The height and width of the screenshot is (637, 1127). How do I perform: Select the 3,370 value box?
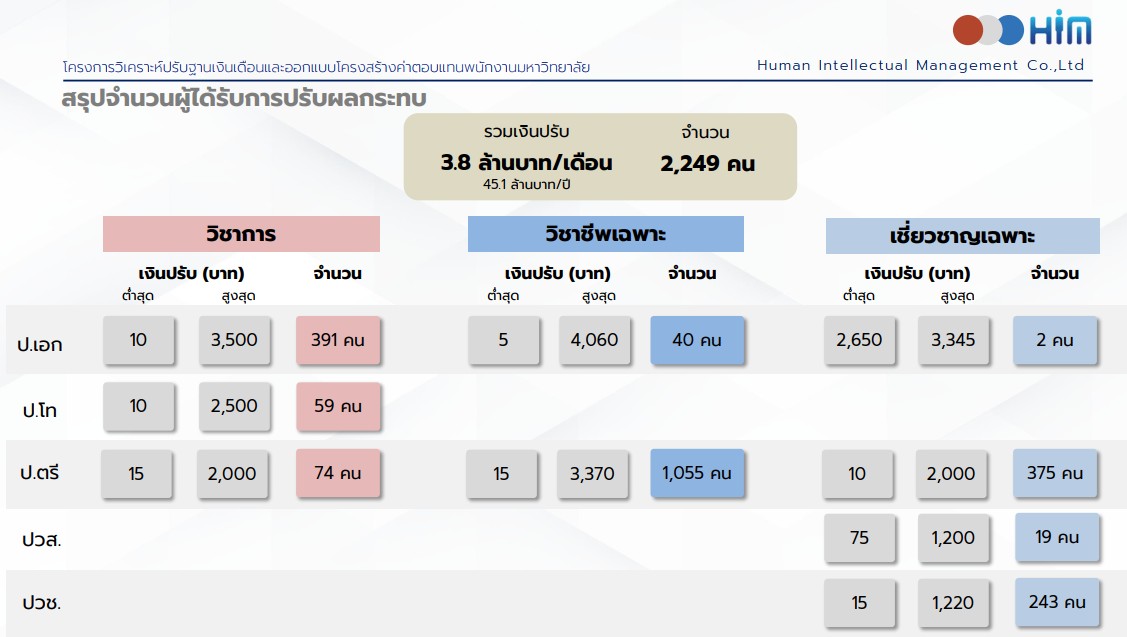[592, 473]
